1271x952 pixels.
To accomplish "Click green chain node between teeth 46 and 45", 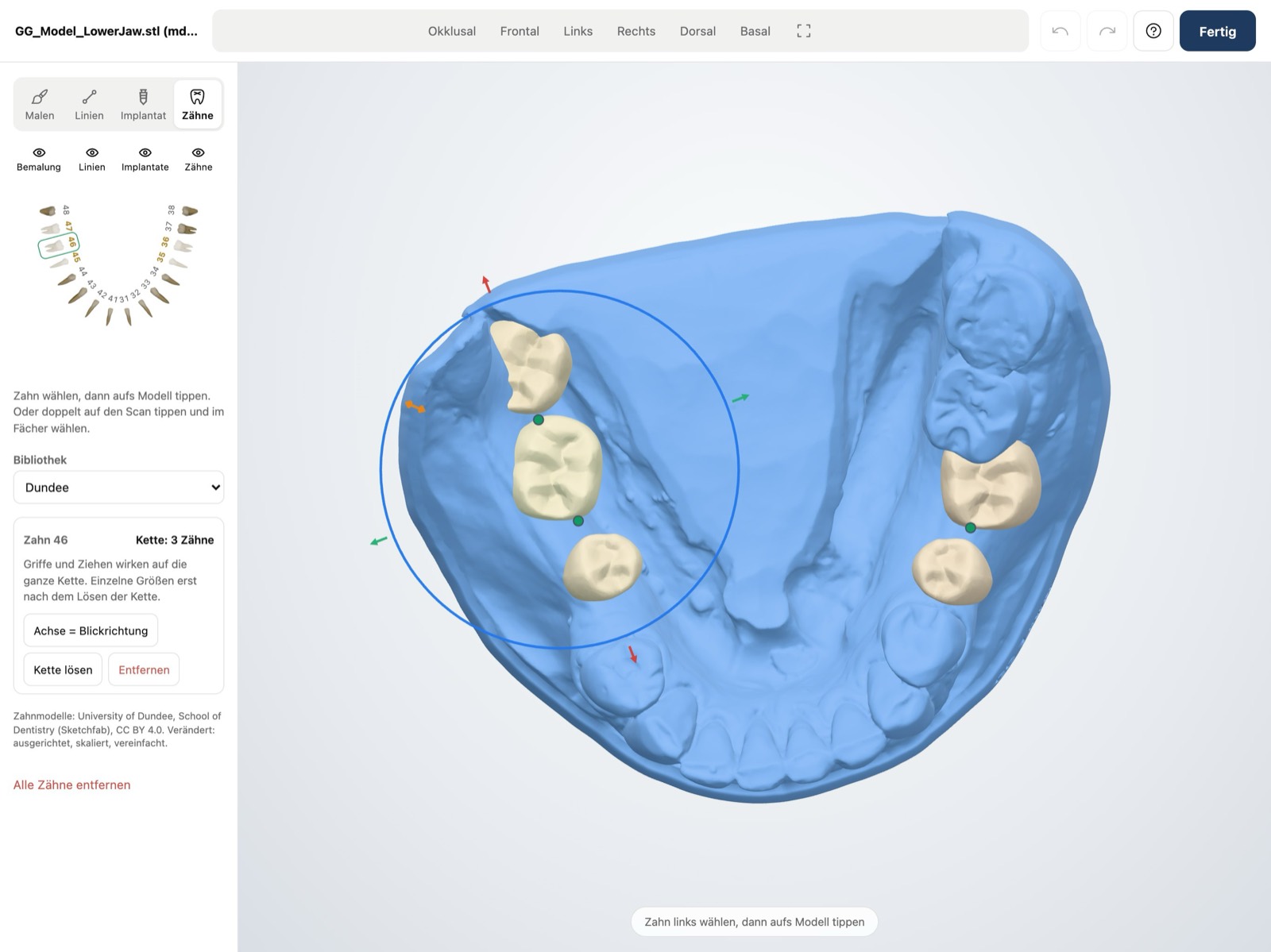I will click(578, 521).
